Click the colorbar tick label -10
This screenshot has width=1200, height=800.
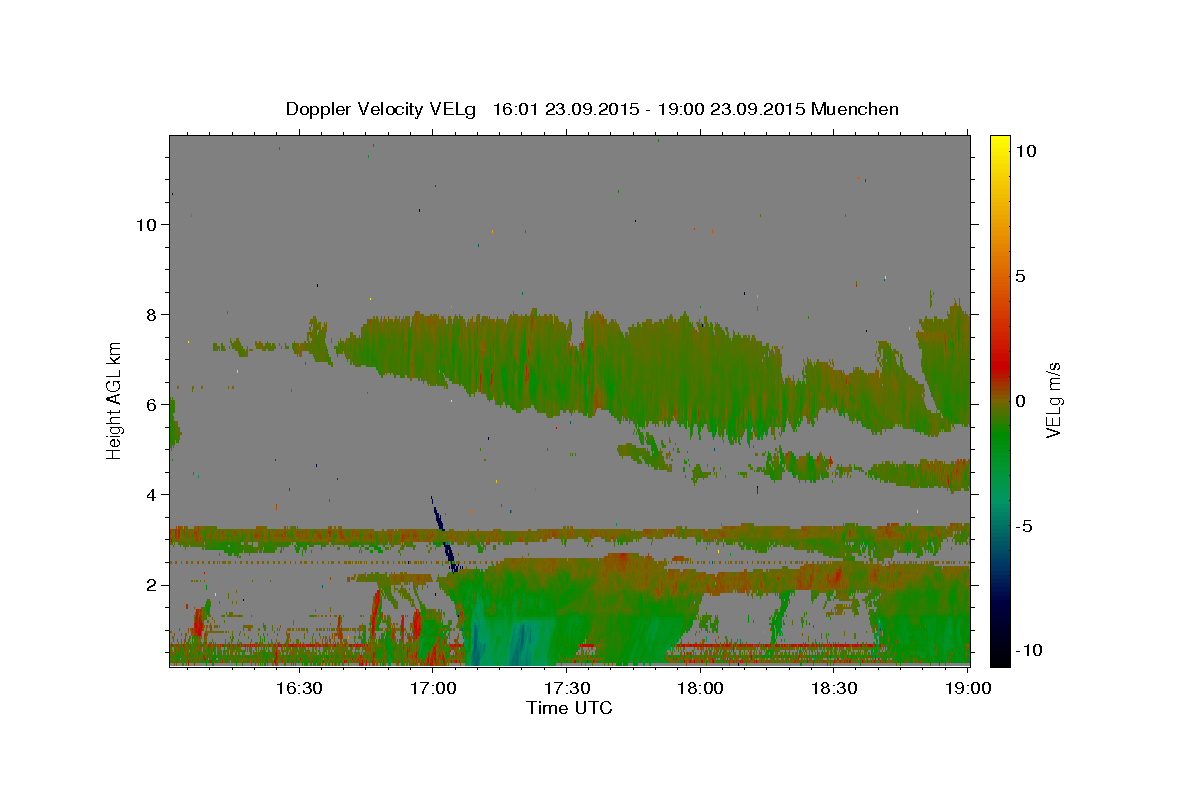(x=1028, y=650)
